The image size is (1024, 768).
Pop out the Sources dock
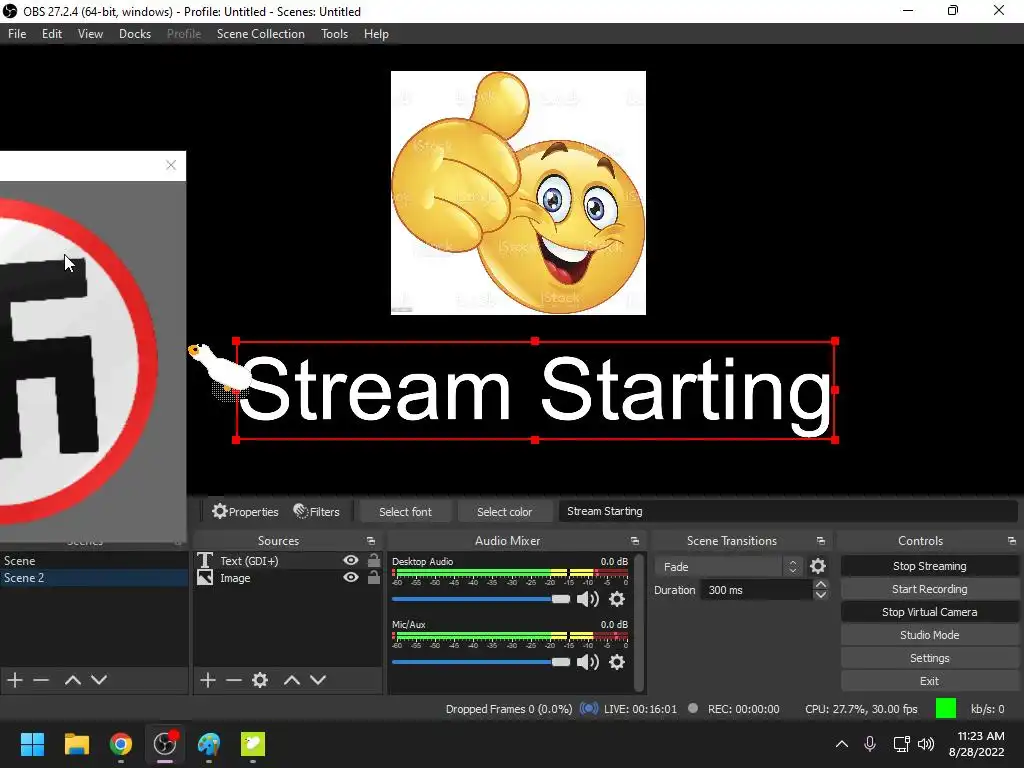[371, 541]
